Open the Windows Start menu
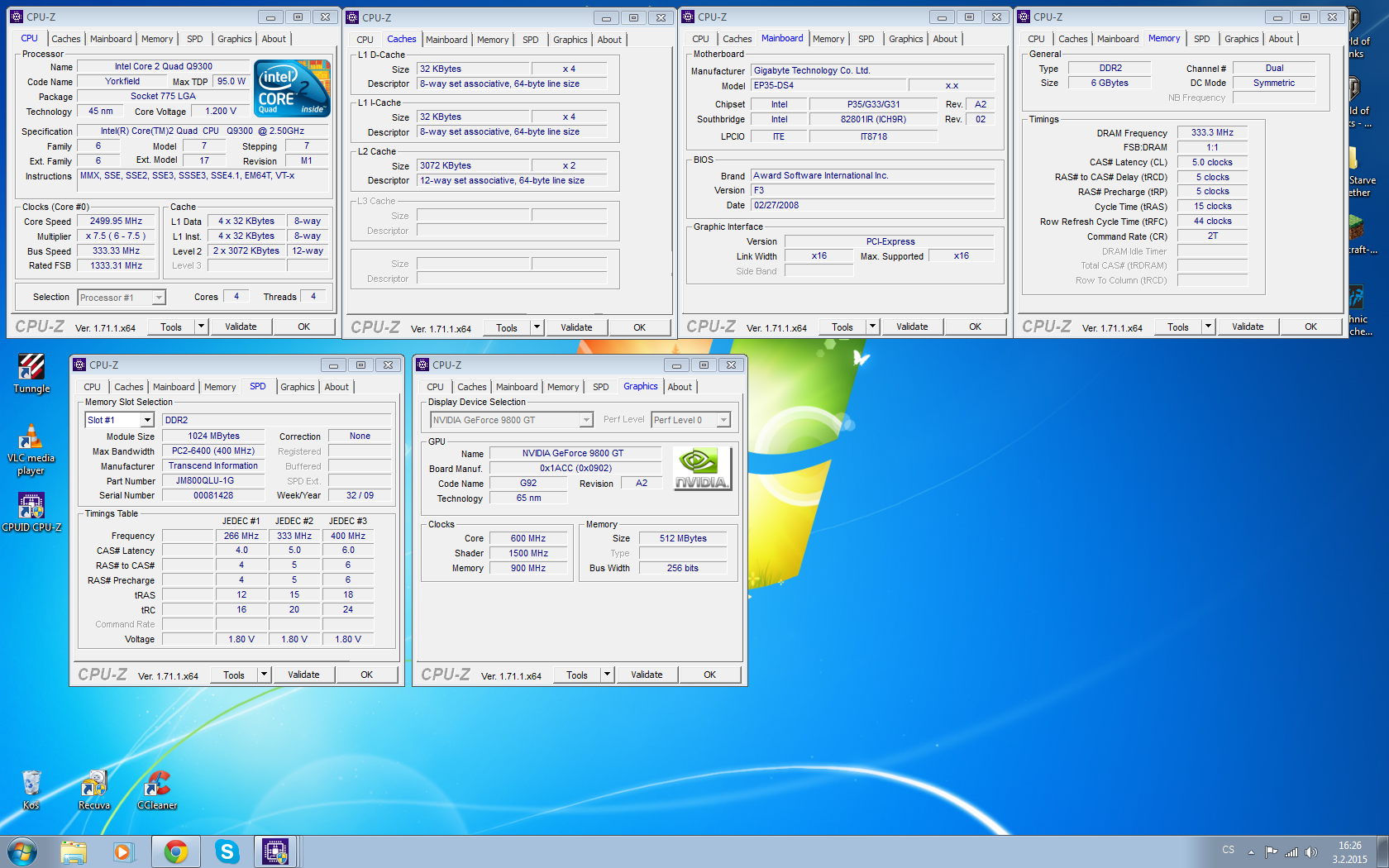This screenshot has width=1389, height=868. (x=22, y=851)
